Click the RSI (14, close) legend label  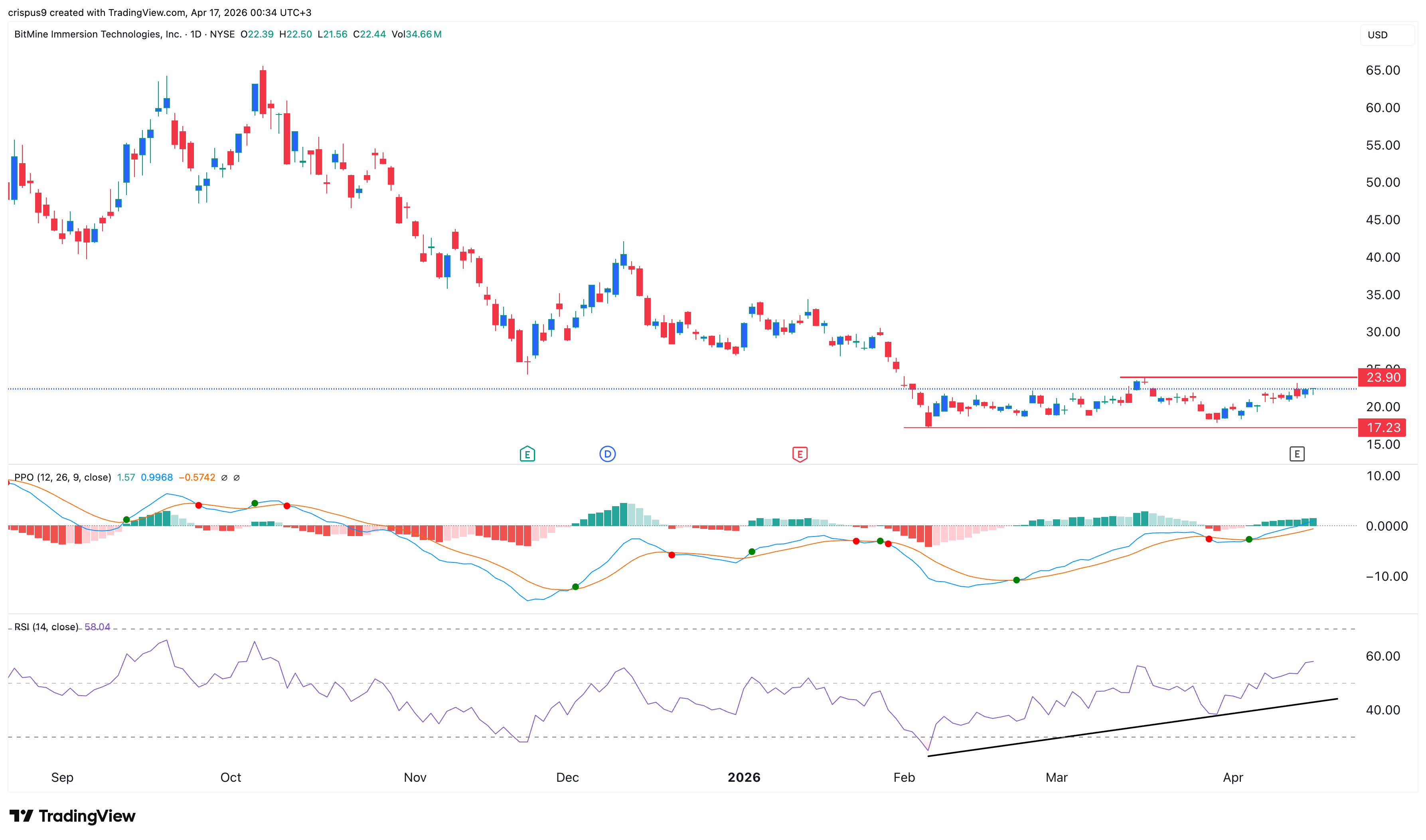click(x=46, y=627)
